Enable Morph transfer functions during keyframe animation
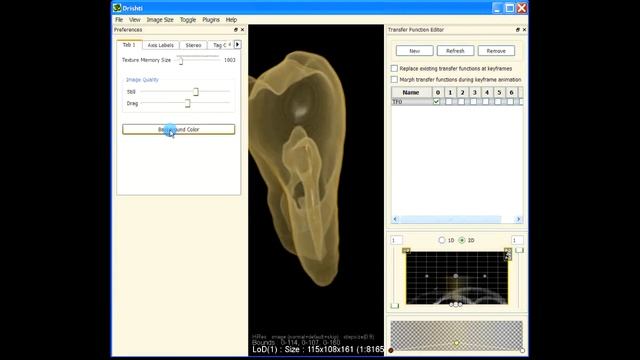This screenshot has height=360, width=640. point(394,80)
